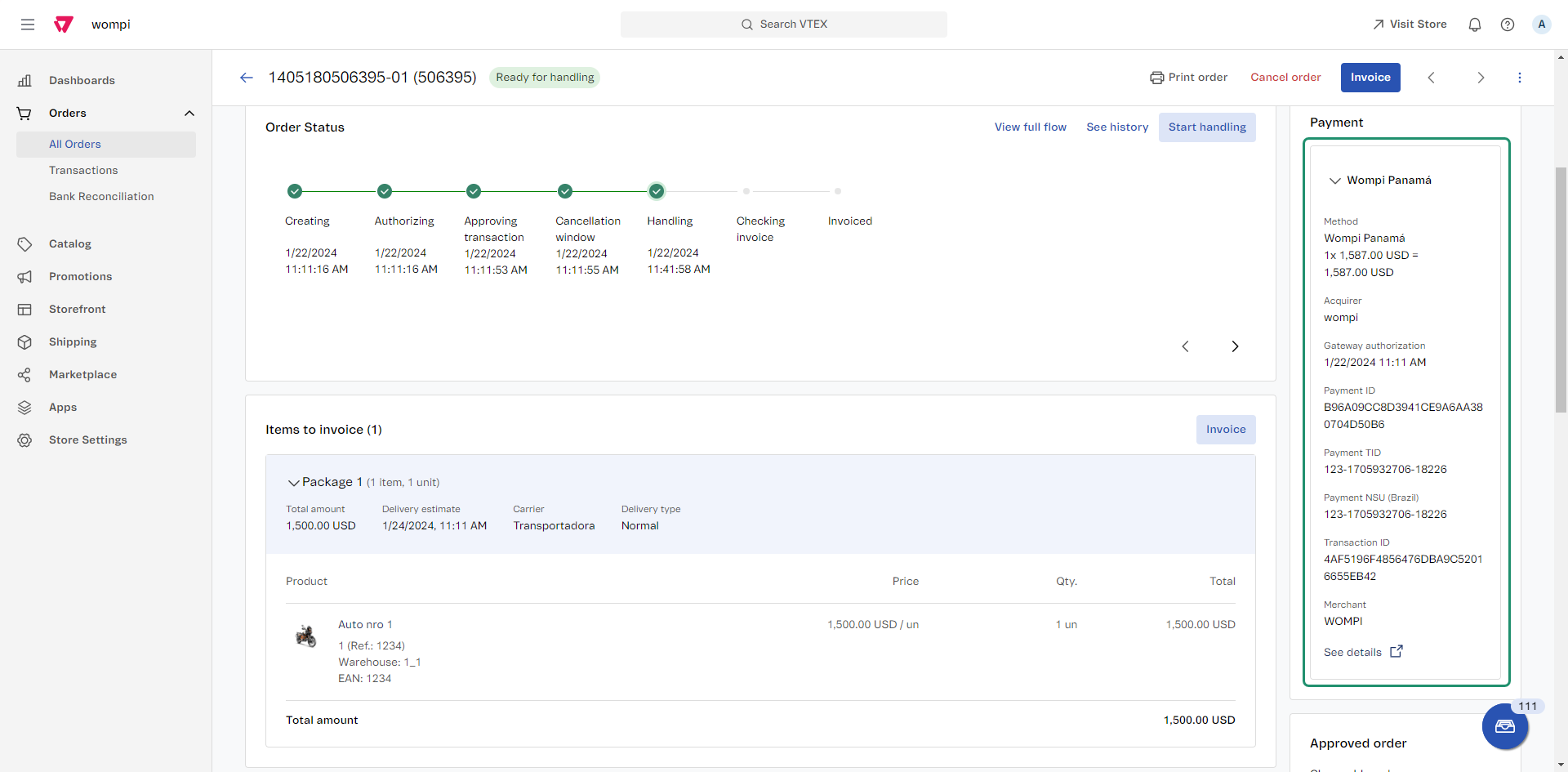Click the user avatar in the header
The height and width of the screenshot is (772, 1568).
point(1541,25)
